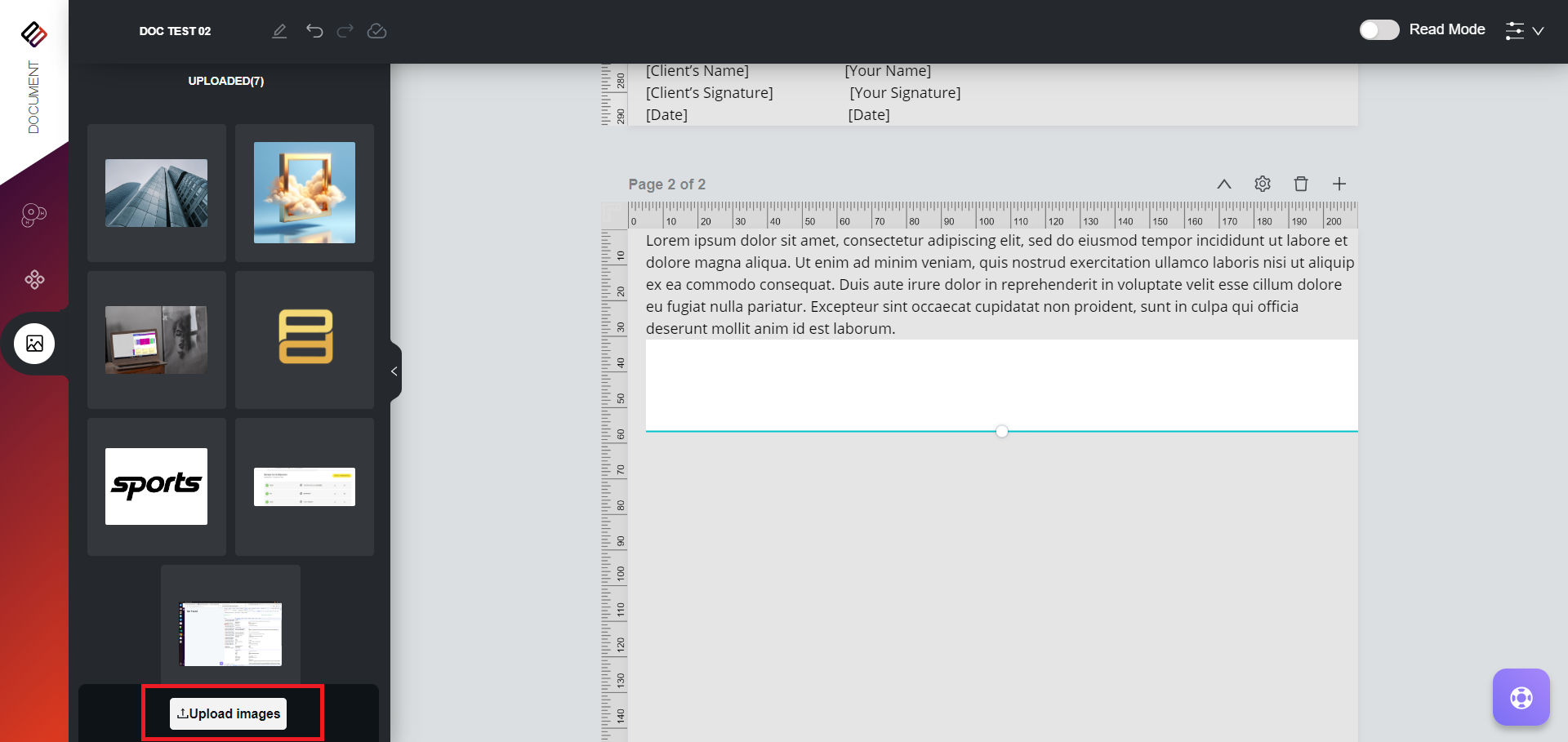Select the skyscraper building thumbnail
This screenshot has height=742, width=1568.
156,193
